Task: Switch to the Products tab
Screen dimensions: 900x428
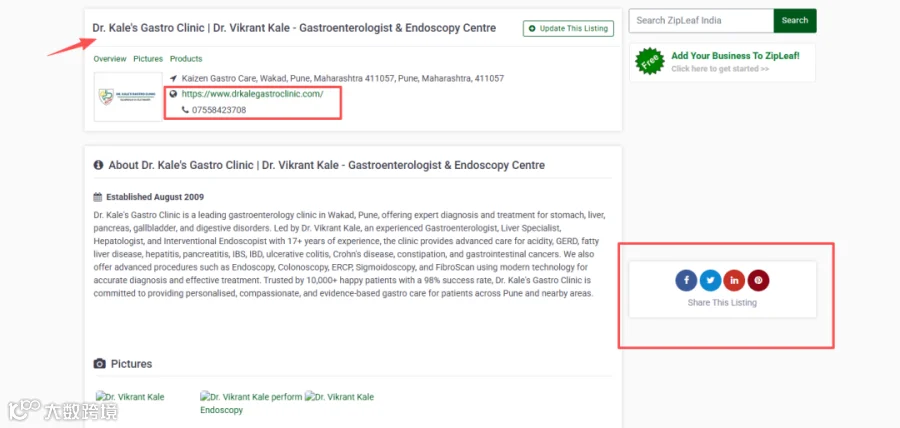Action: click(x=186, y=59)
